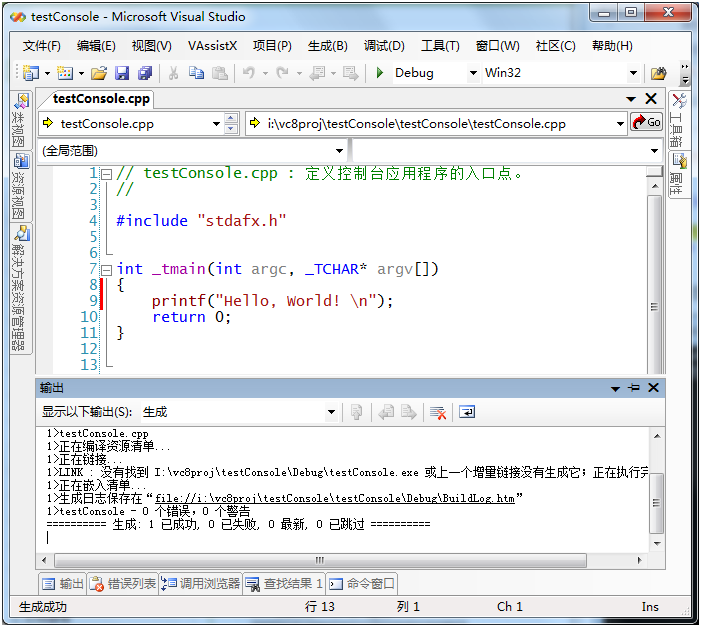701x627 pixels.
Task: Go to the previous message in the output
Action: [386, 412]
